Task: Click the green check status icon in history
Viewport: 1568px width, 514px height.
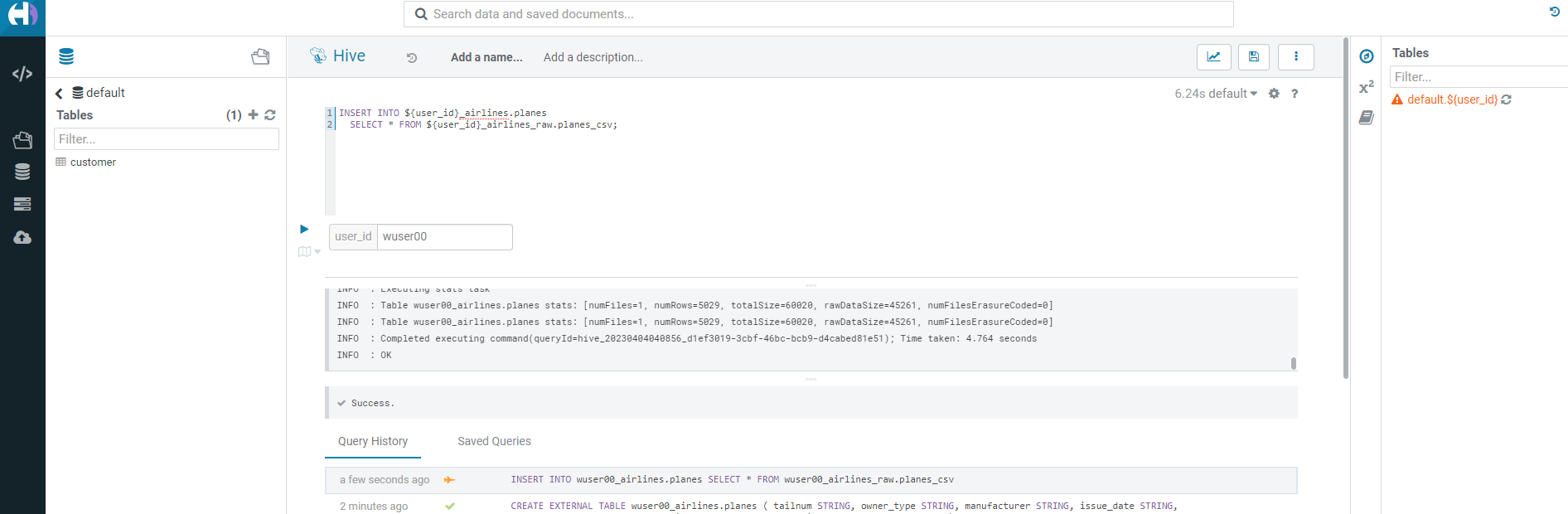Action: point(450,506)
